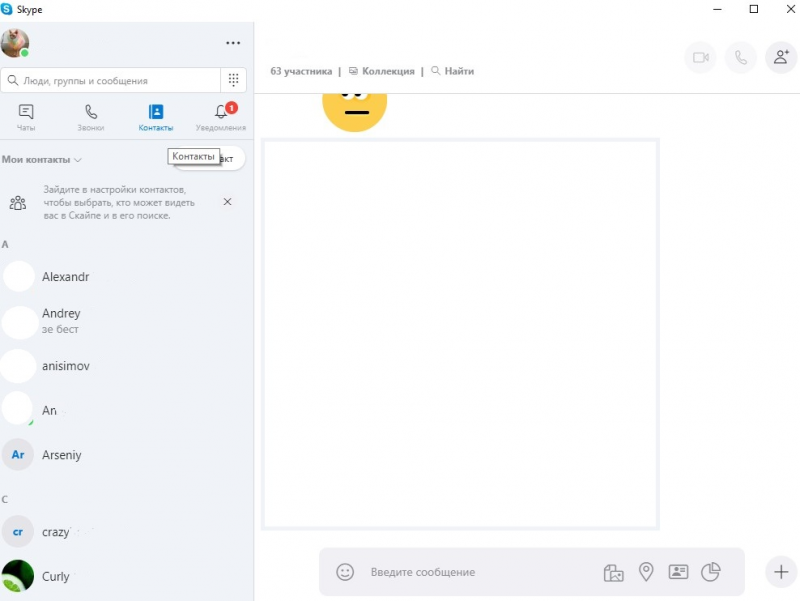Open the dial pad grid icon
The image size is (800, 601).
point(233,80)
